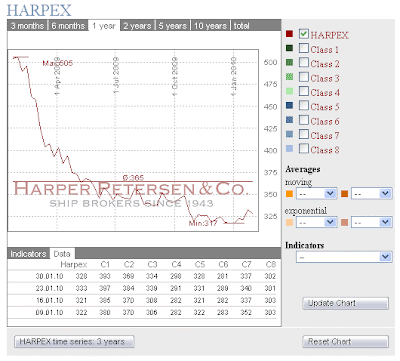Open the Indicators tab below chart
Screen dimensions: 400x361
point(28,254)
